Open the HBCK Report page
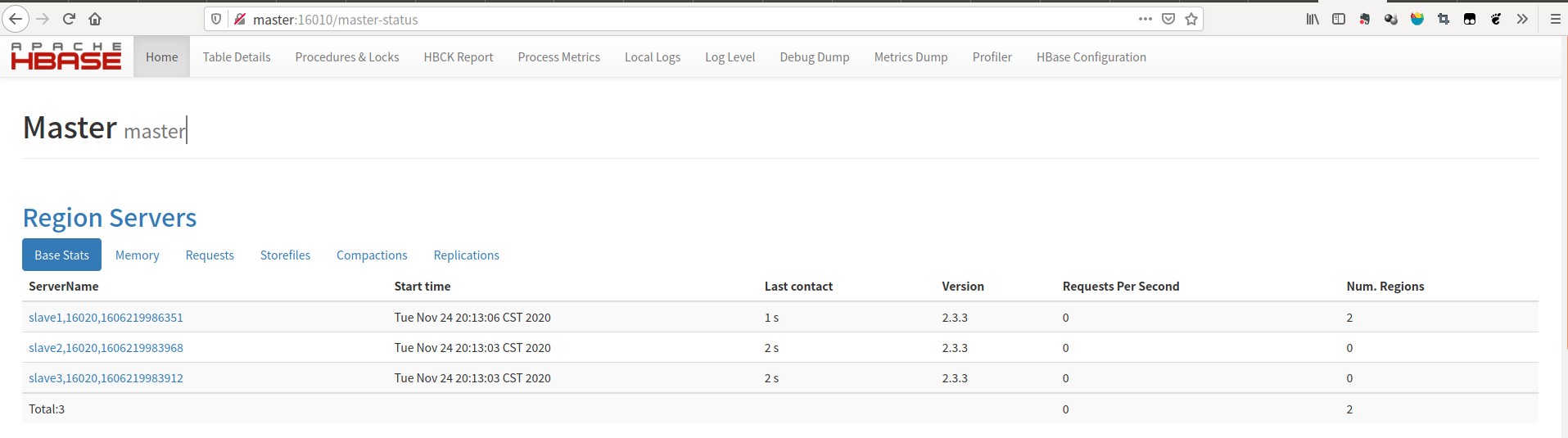1568x438 pixels. 459,57
